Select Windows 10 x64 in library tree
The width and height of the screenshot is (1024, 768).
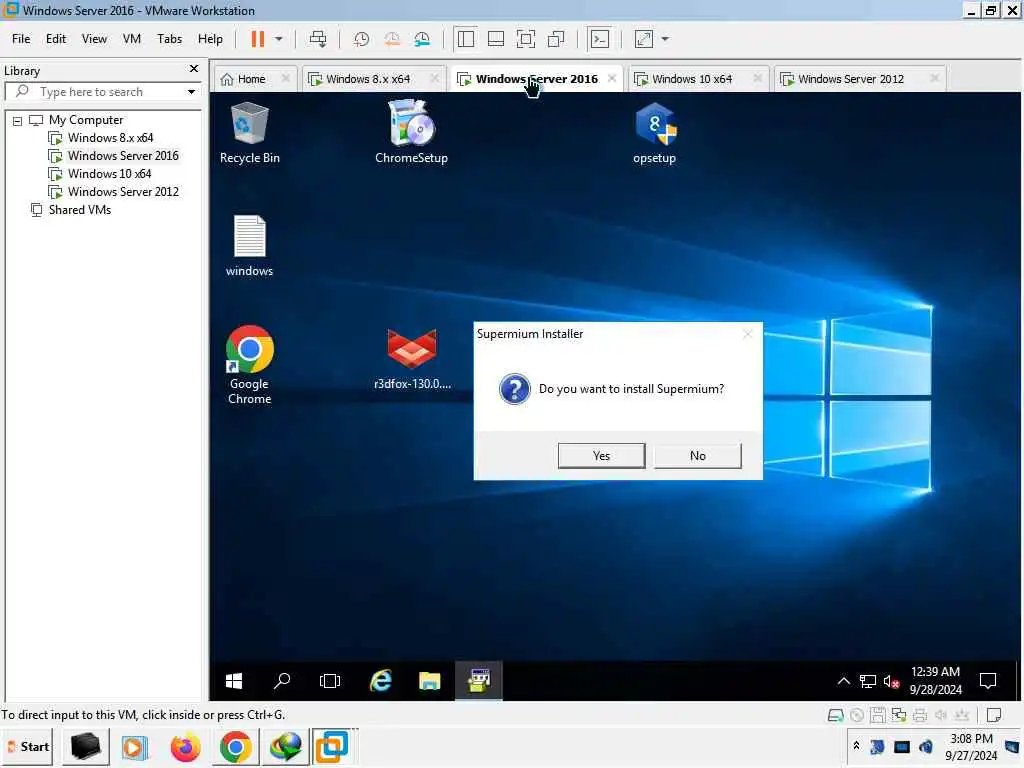click(109, 174)
